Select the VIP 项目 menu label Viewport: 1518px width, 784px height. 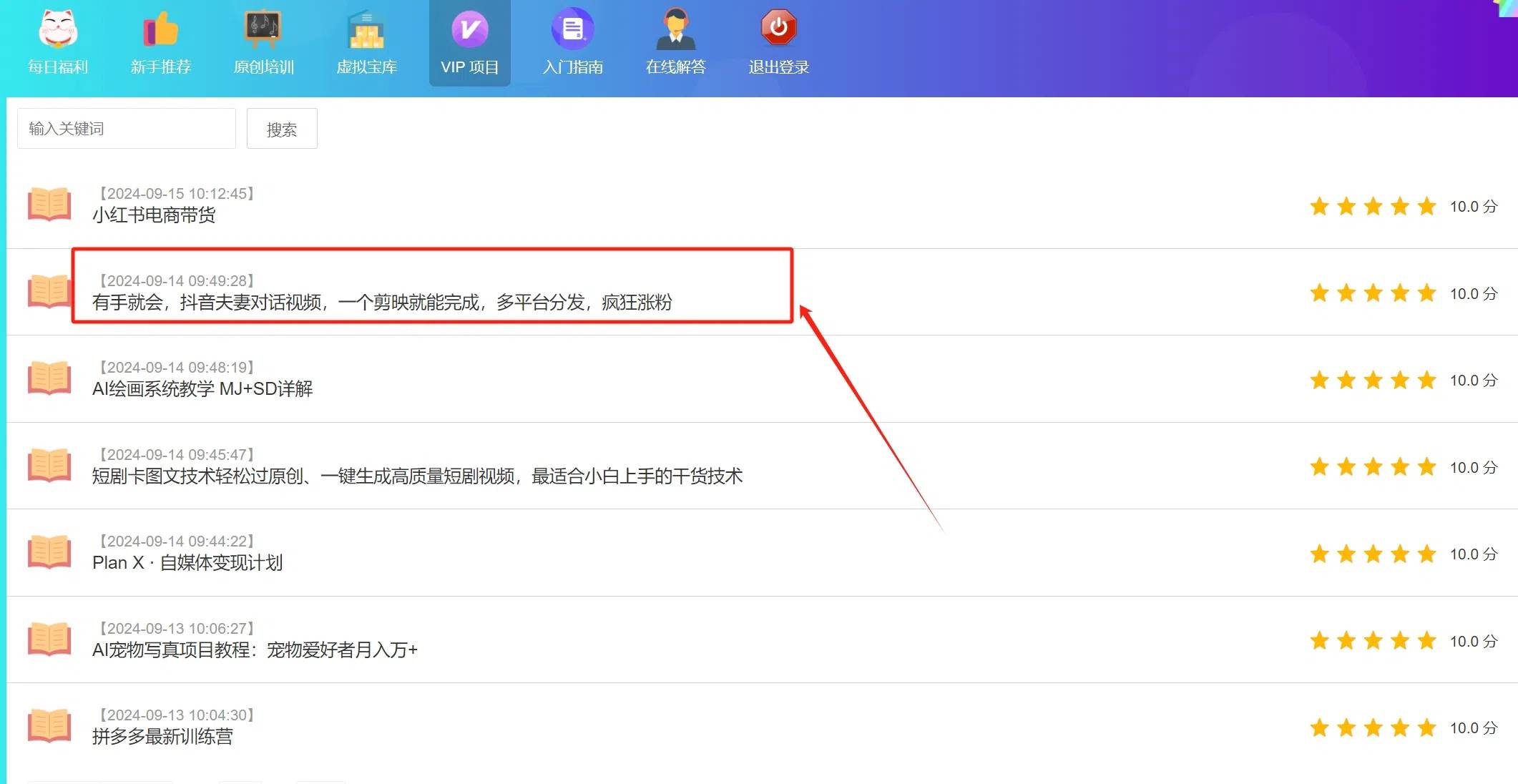click(470, 67)
